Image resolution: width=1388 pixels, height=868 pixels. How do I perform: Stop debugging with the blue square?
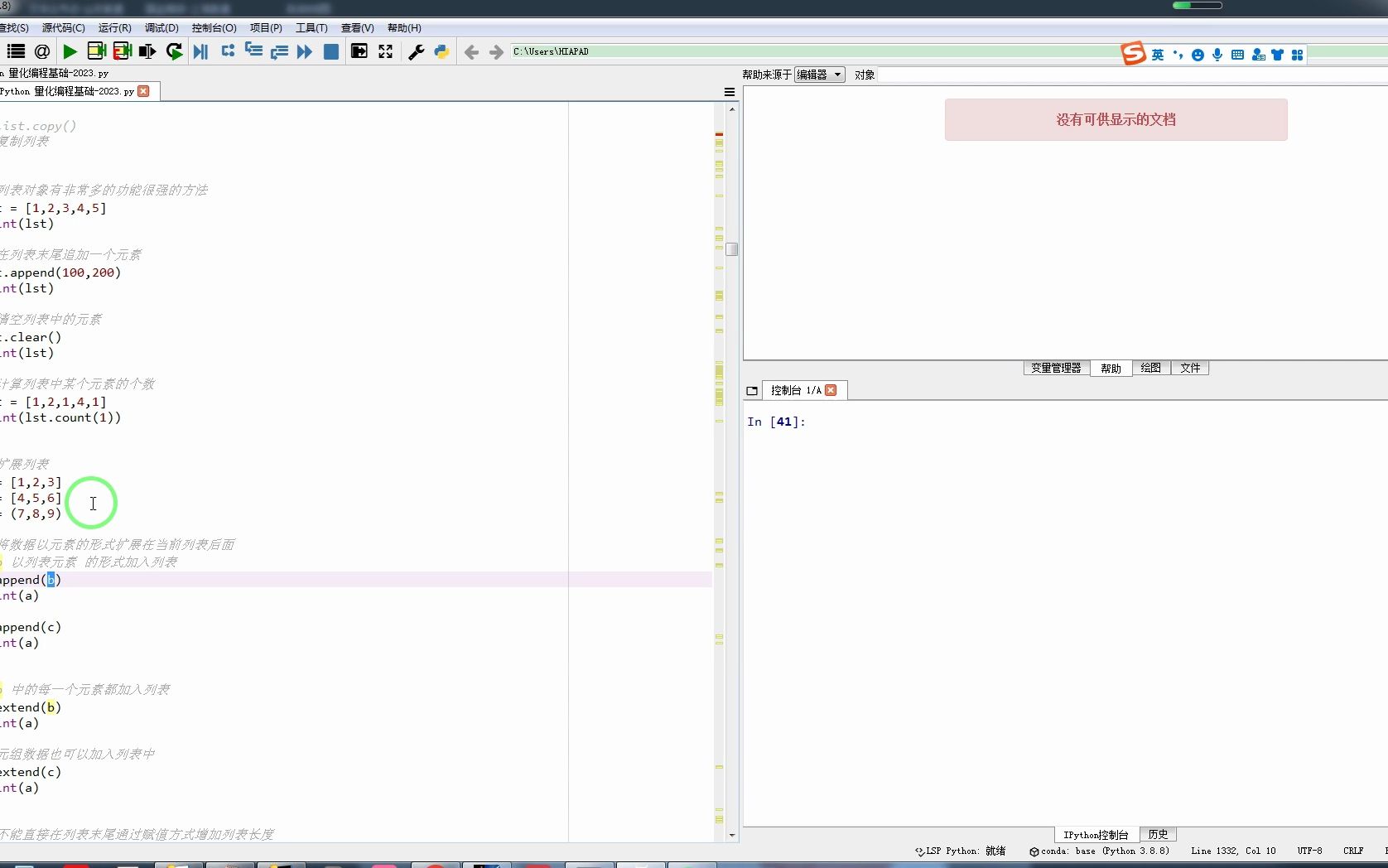[330, 51]
